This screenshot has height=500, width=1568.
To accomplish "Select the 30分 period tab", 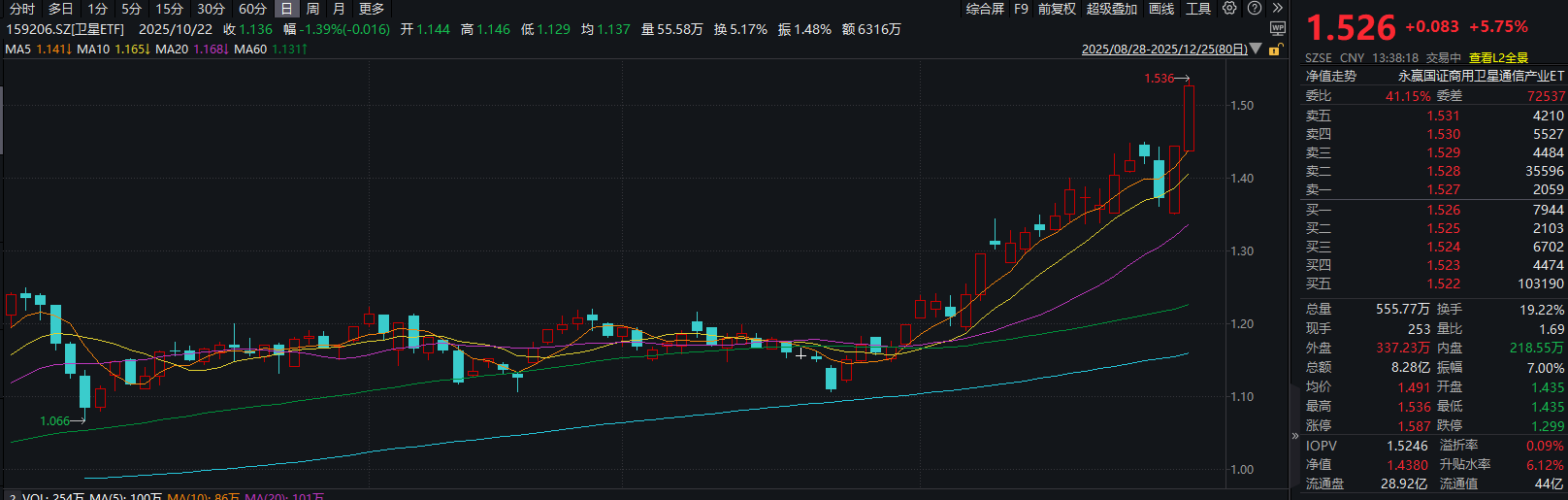I will click(211, 9).
